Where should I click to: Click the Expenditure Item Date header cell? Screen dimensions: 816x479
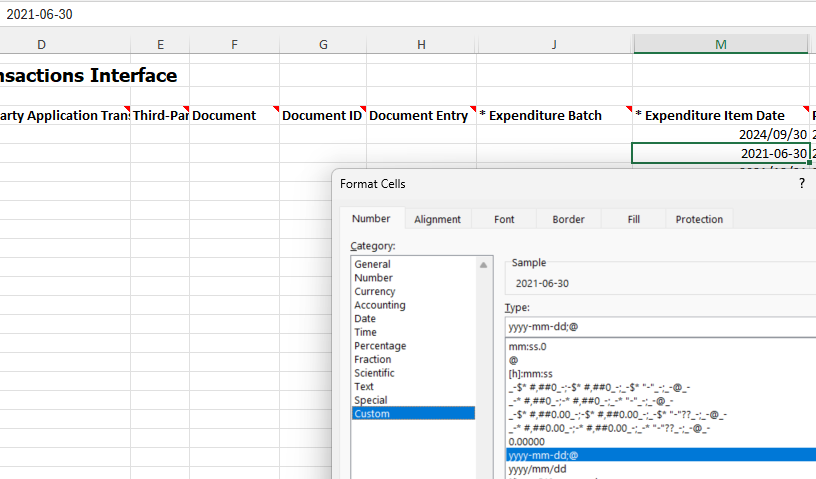coord(721,115)
